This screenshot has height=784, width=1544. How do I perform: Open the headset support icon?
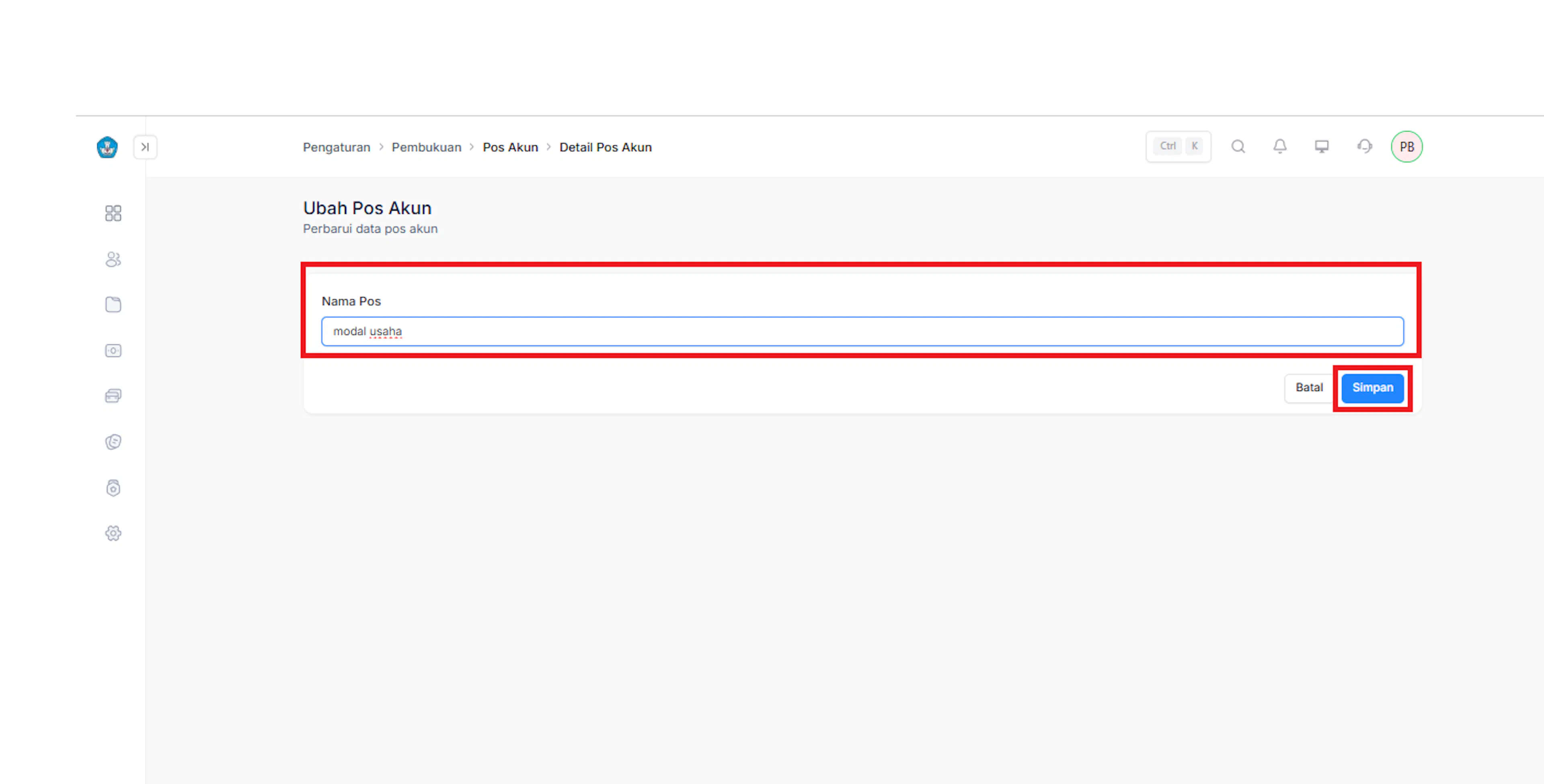tap(1364, 146)
